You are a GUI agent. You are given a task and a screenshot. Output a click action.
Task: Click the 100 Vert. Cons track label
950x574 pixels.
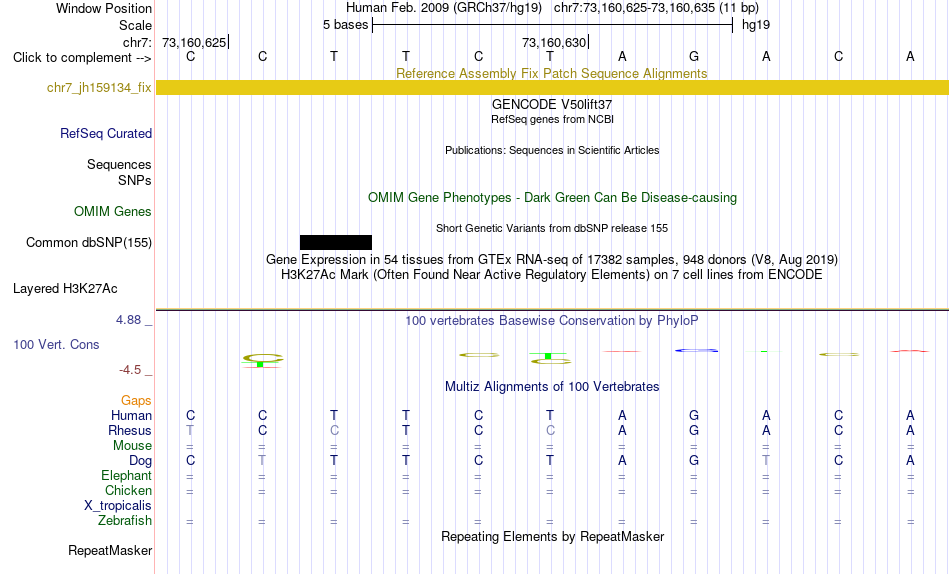[x=56, y=344]
